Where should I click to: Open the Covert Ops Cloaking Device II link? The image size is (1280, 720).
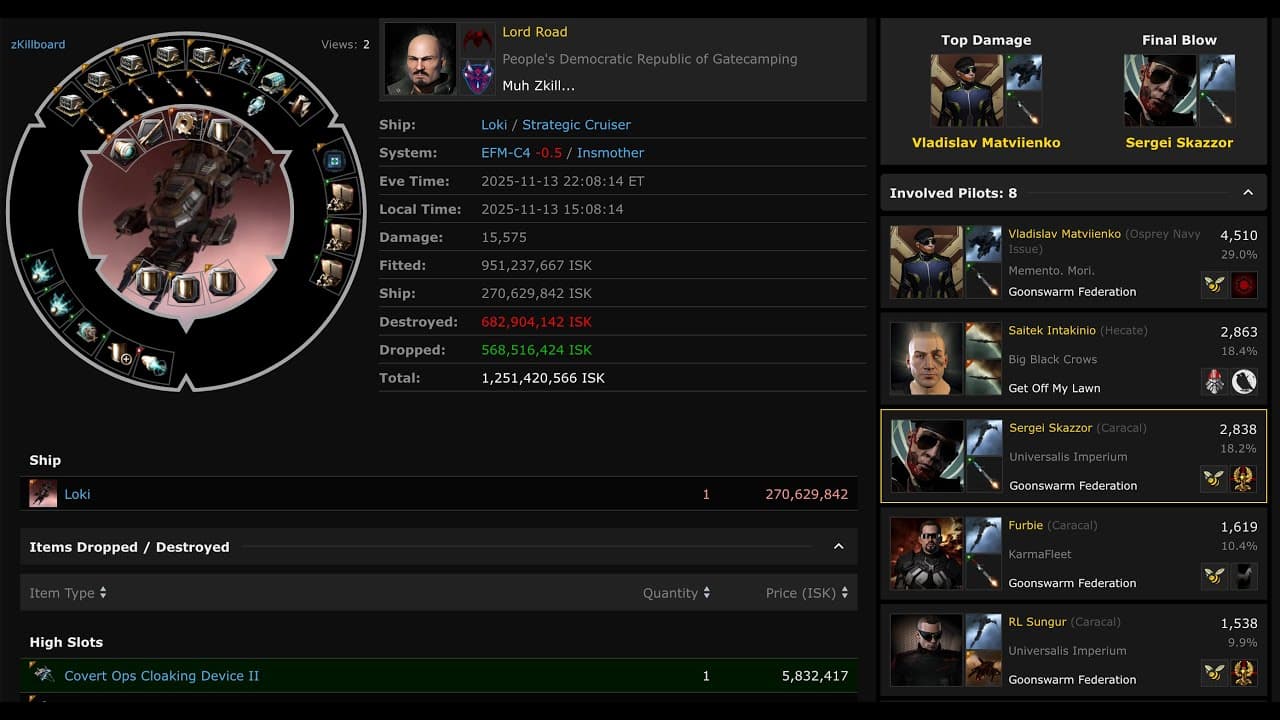[161, 676]
